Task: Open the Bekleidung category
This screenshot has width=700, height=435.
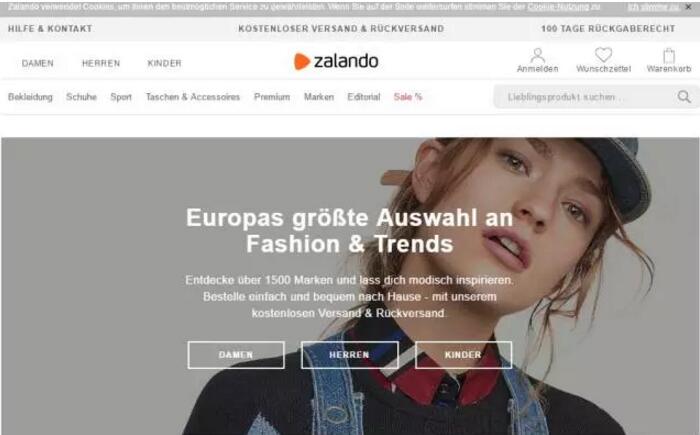Action: pos(30,97)
